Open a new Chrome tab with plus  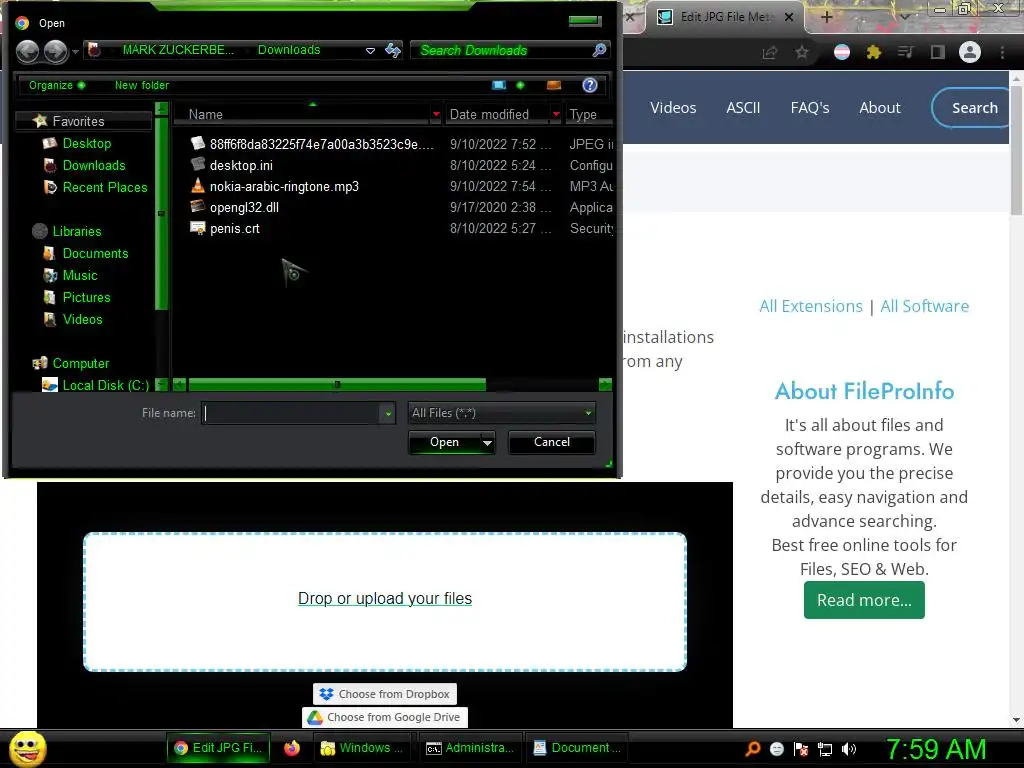click(826, 17)
